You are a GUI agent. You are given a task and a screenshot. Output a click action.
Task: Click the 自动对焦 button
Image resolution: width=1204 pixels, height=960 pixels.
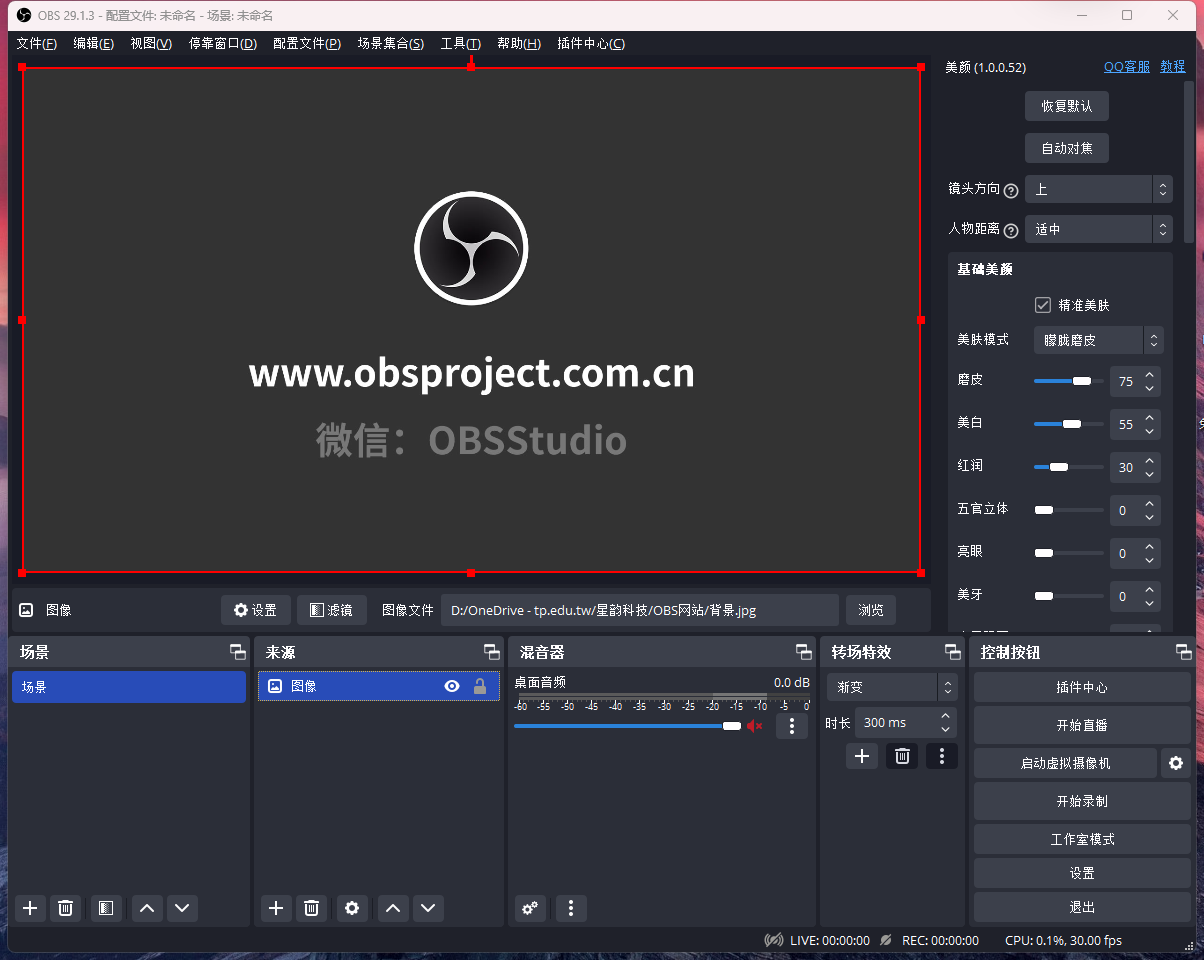coord(1067,148)
